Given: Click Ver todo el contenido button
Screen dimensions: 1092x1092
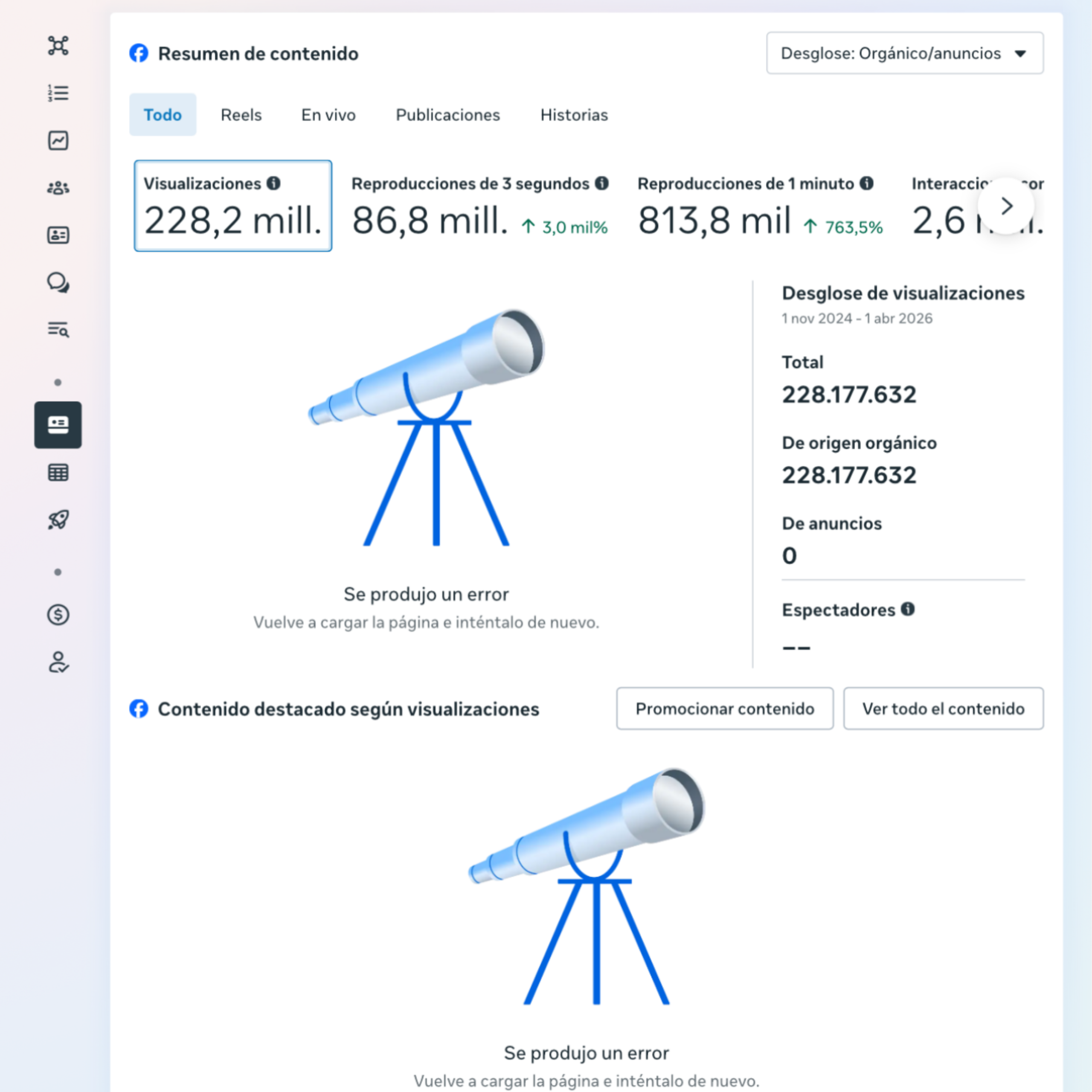Looking at the screenshot, I should pyautogui.click(x=944, y=708).
